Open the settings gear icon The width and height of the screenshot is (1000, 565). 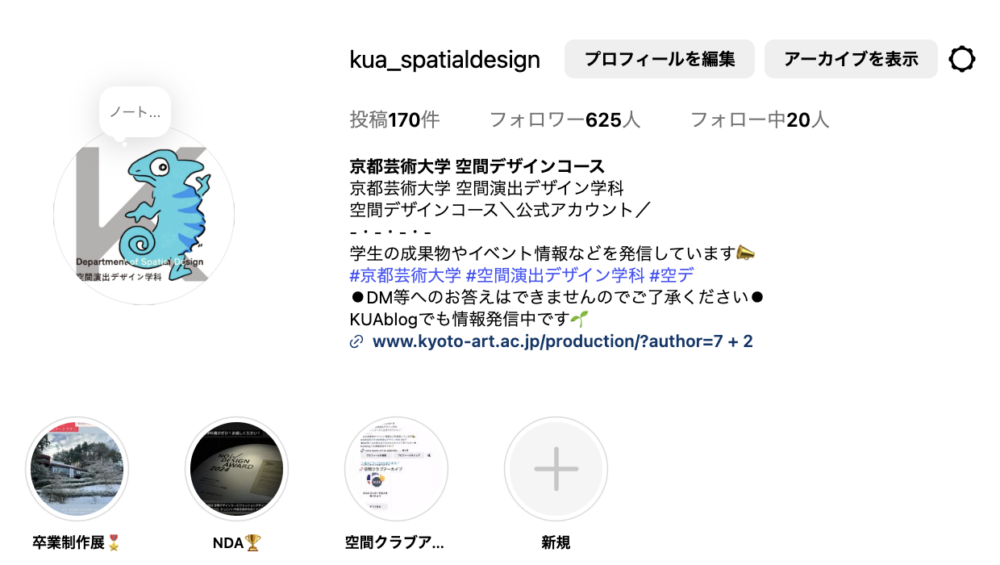pos(962,59)
